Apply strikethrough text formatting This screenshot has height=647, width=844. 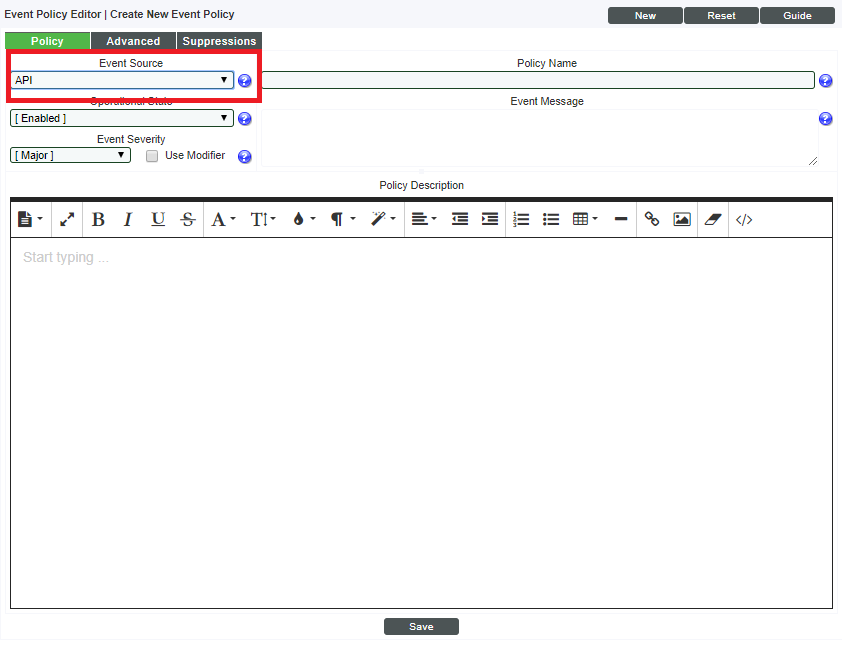(x=188, y=219)
